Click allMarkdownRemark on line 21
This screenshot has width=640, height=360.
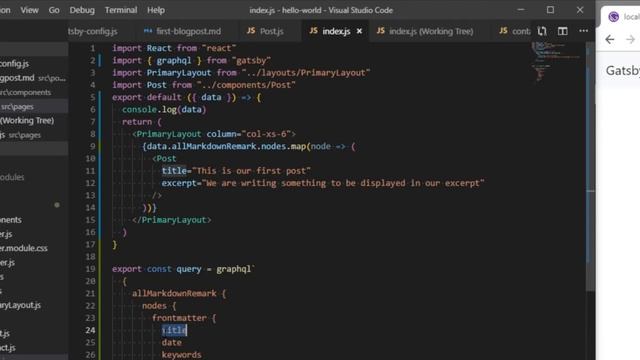click(x=174, y=293)
